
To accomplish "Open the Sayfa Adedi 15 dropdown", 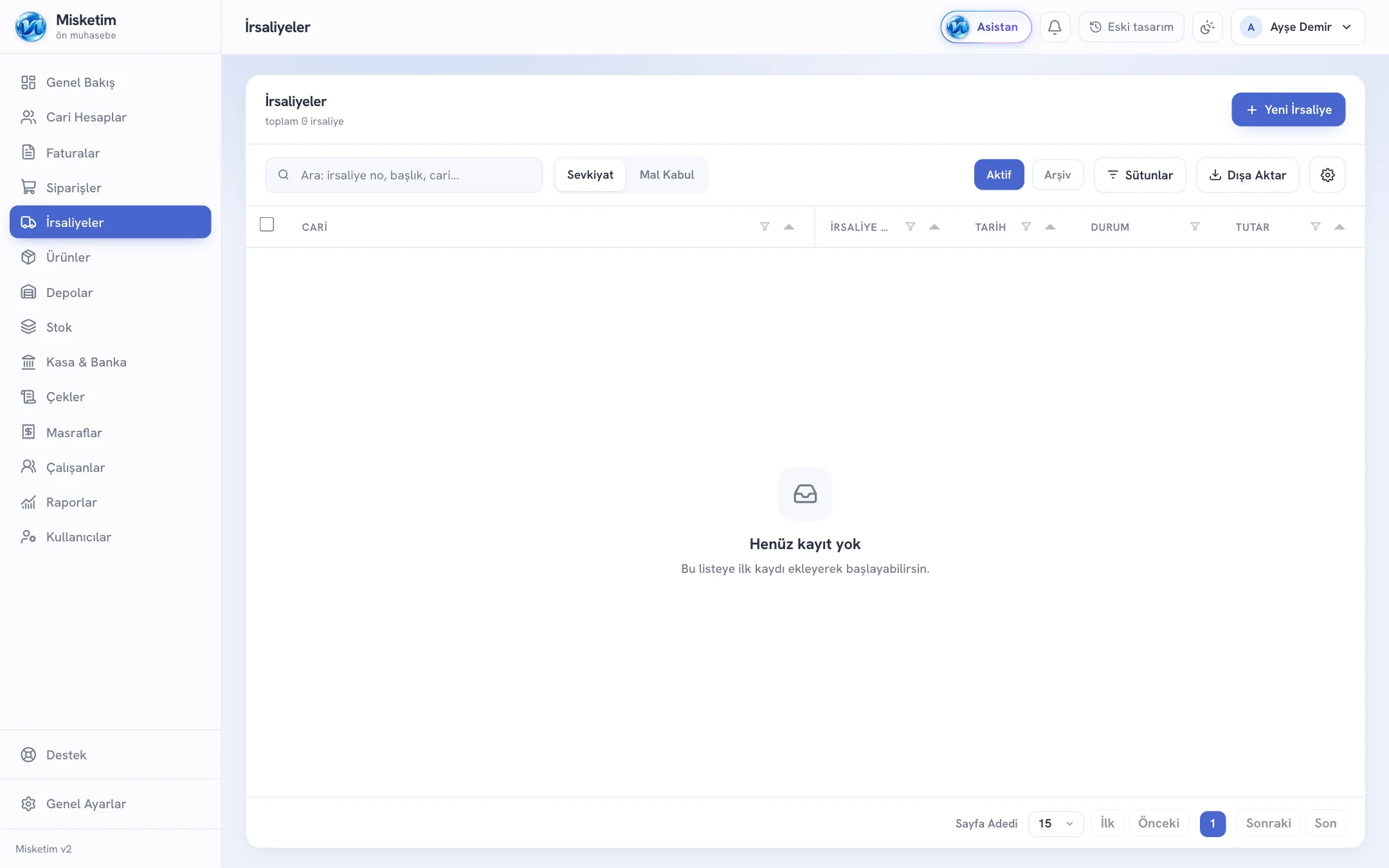I will pyautogui.click(x=1056, y=823).
